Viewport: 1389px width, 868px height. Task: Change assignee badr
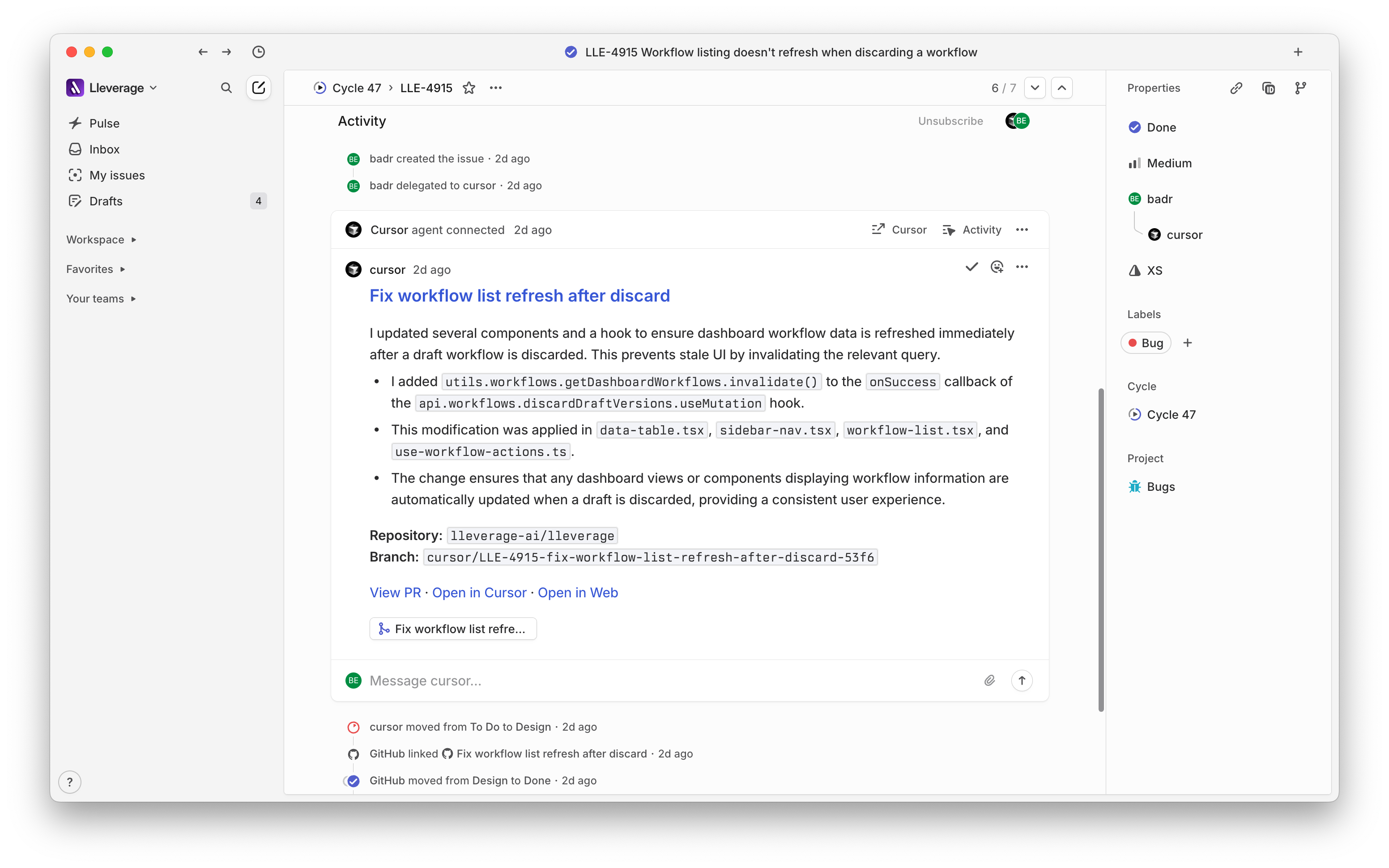tap(1151, 199)
